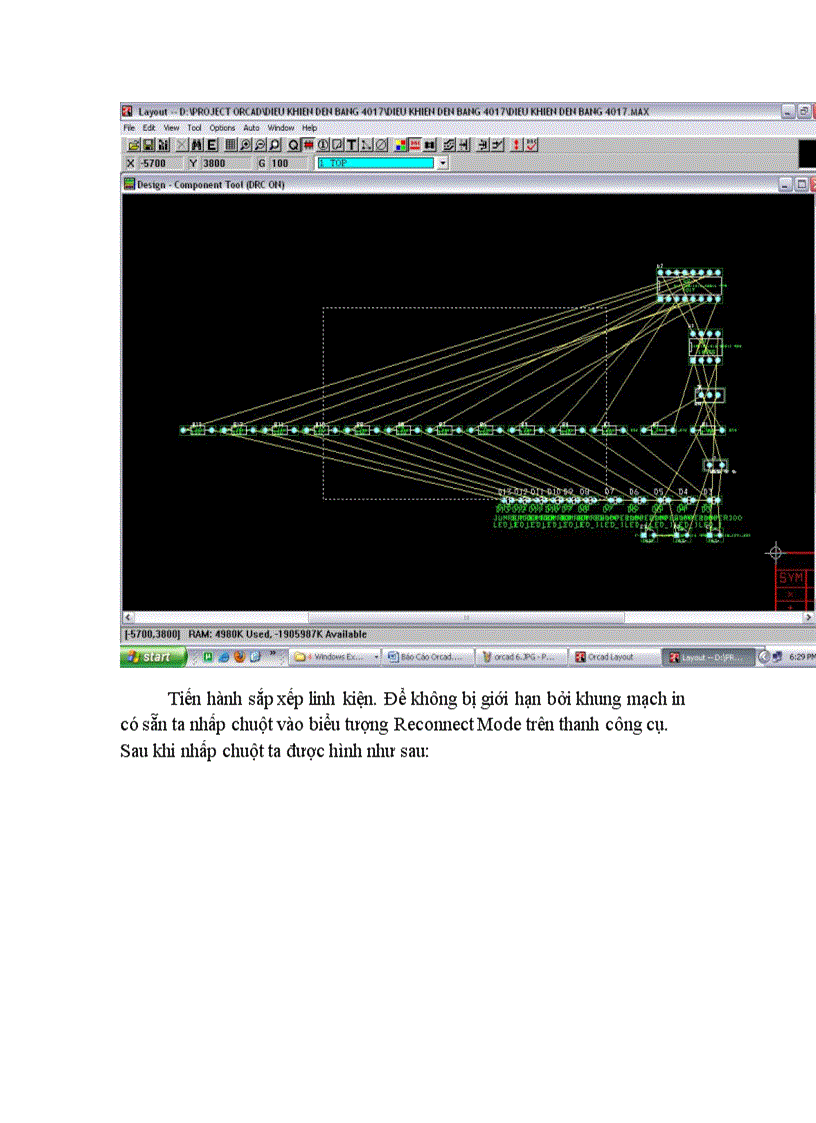The image size is (816, 1123).
Task: Open the Find (binoculars) tool
Action: [196, 145]
